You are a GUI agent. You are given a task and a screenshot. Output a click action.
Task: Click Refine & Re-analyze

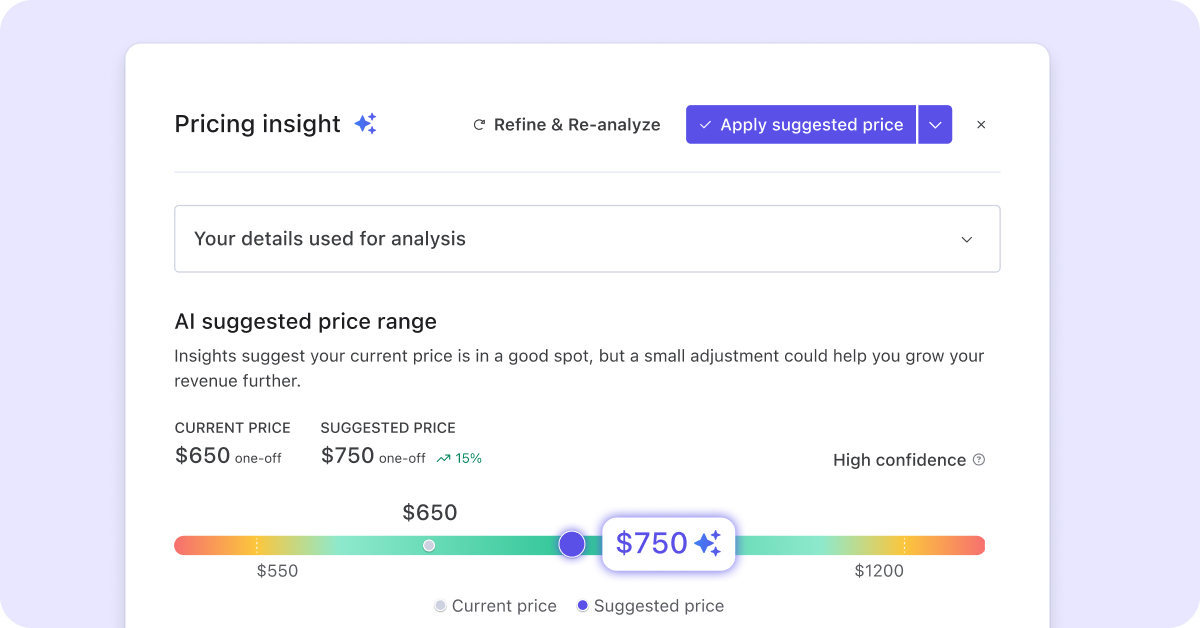[x=566, y=125]
